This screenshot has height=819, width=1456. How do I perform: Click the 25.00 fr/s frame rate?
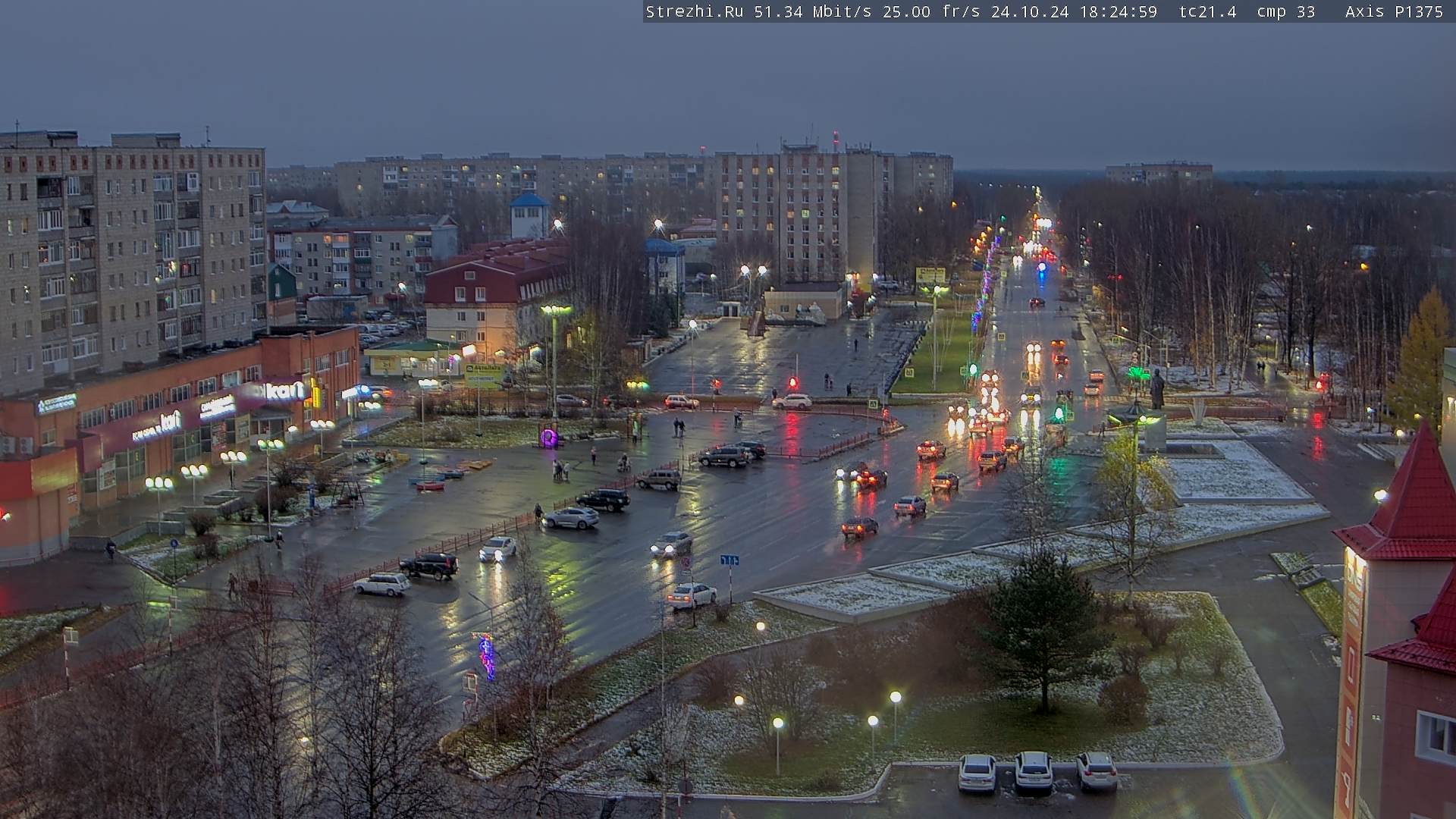tap(931, 11)
